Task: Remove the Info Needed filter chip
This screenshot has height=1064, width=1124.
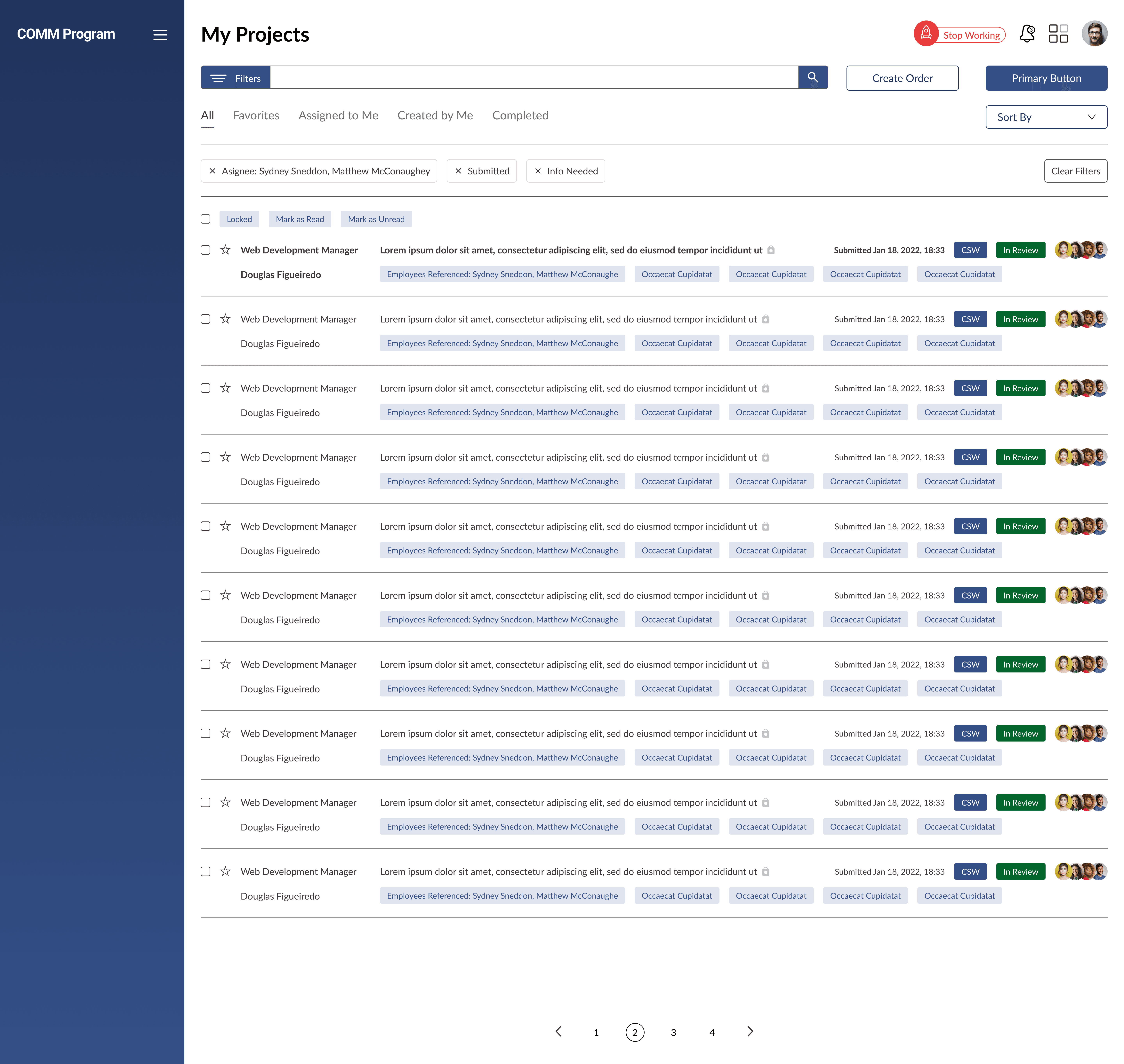Action: pos(538,171)
